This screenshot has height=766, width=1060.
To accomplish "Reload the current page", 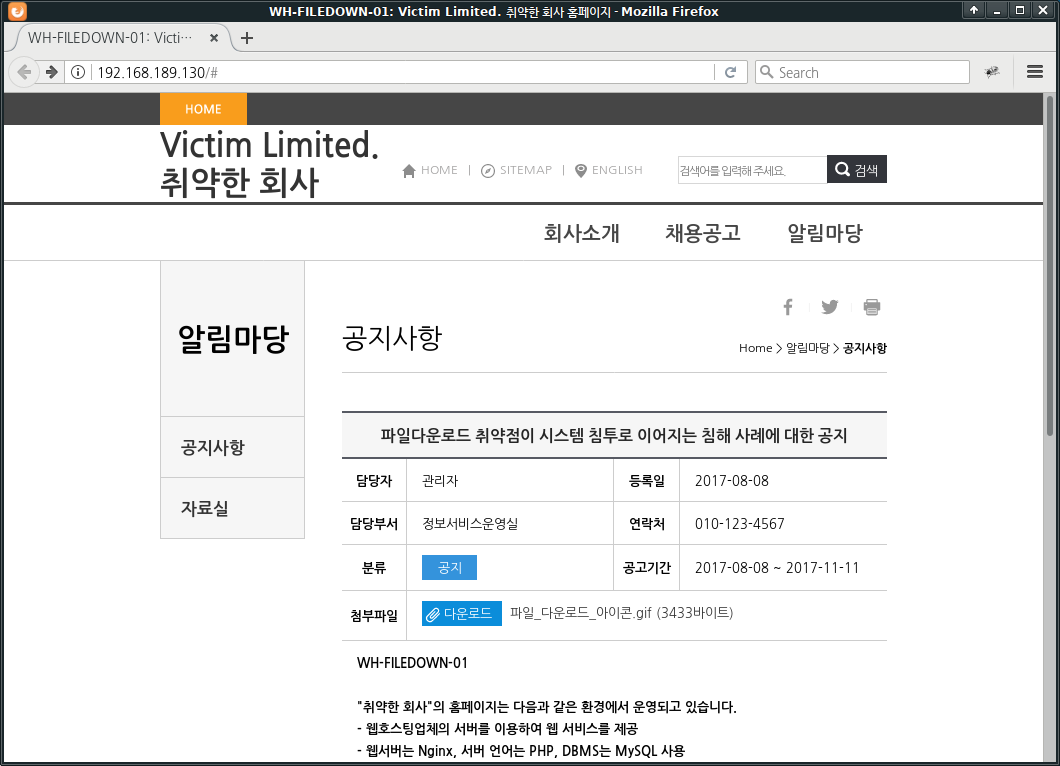I will point(731,72).
